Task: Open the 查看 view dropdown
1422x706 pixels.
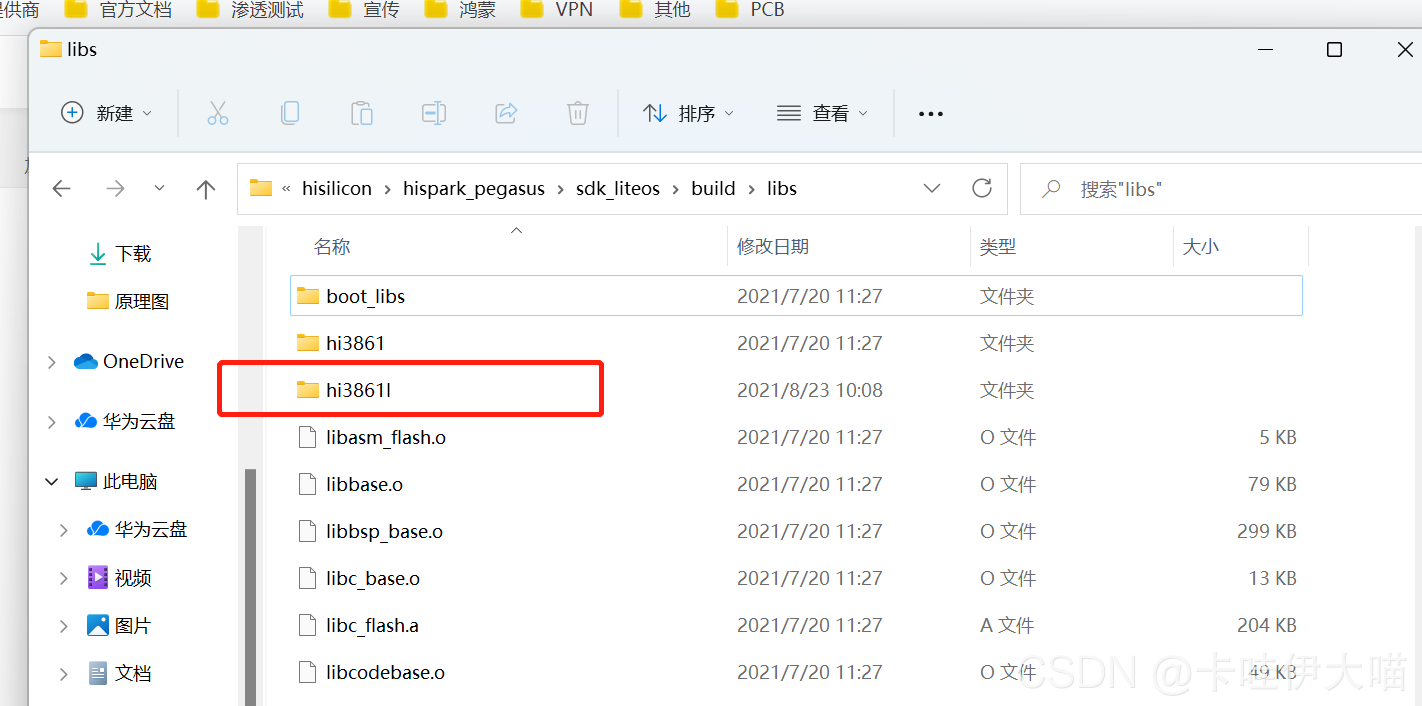Action: coord(822,113)
